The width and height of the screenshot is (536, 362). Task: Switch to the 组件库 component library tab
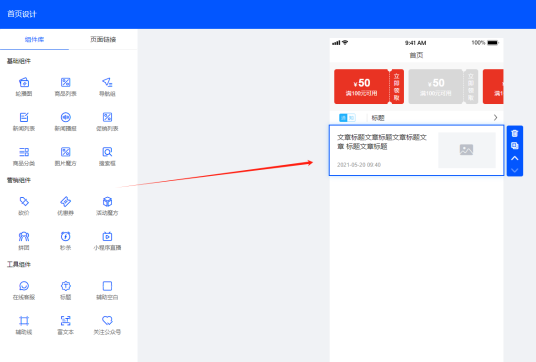(34, 40)
